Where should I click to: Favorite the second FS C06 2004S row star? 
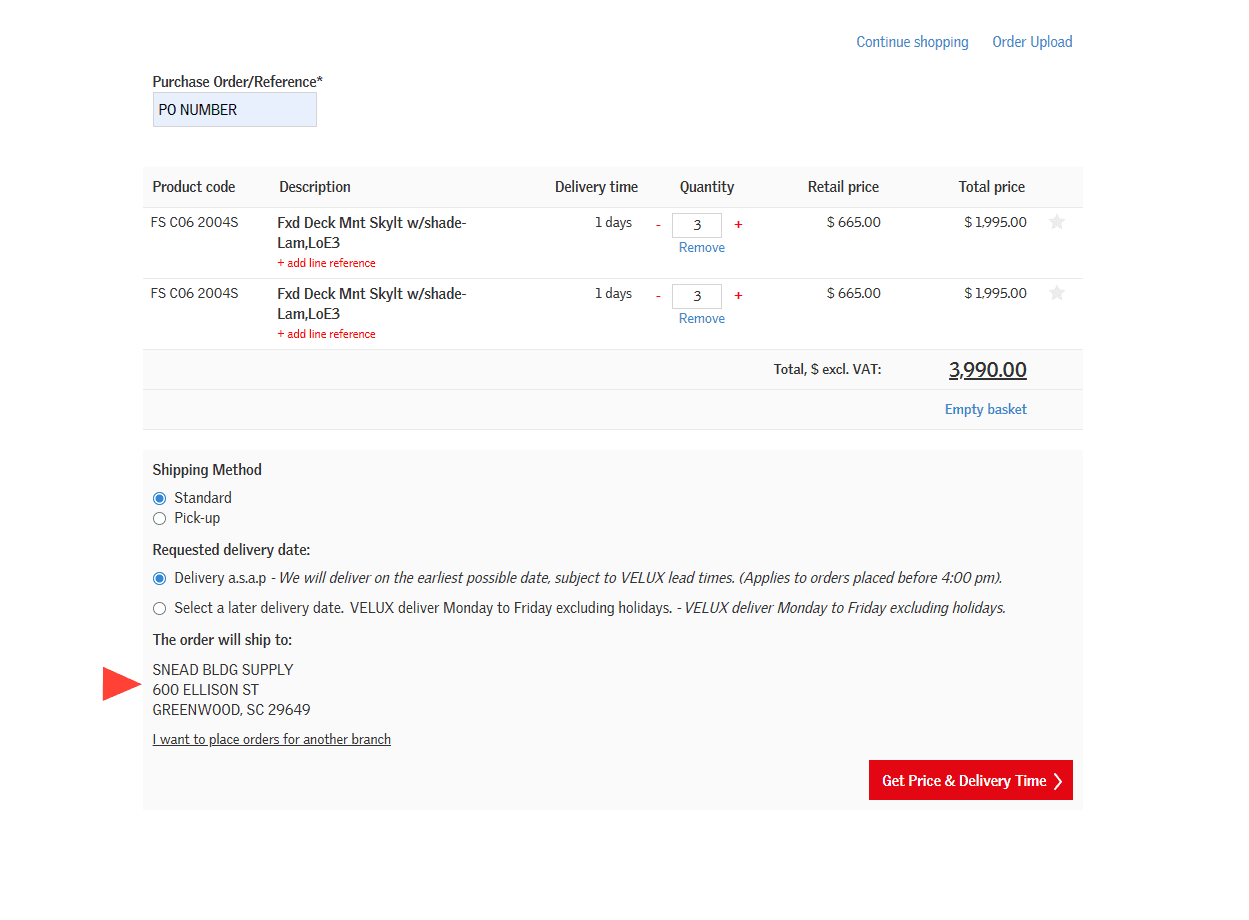pos(1056,293)
